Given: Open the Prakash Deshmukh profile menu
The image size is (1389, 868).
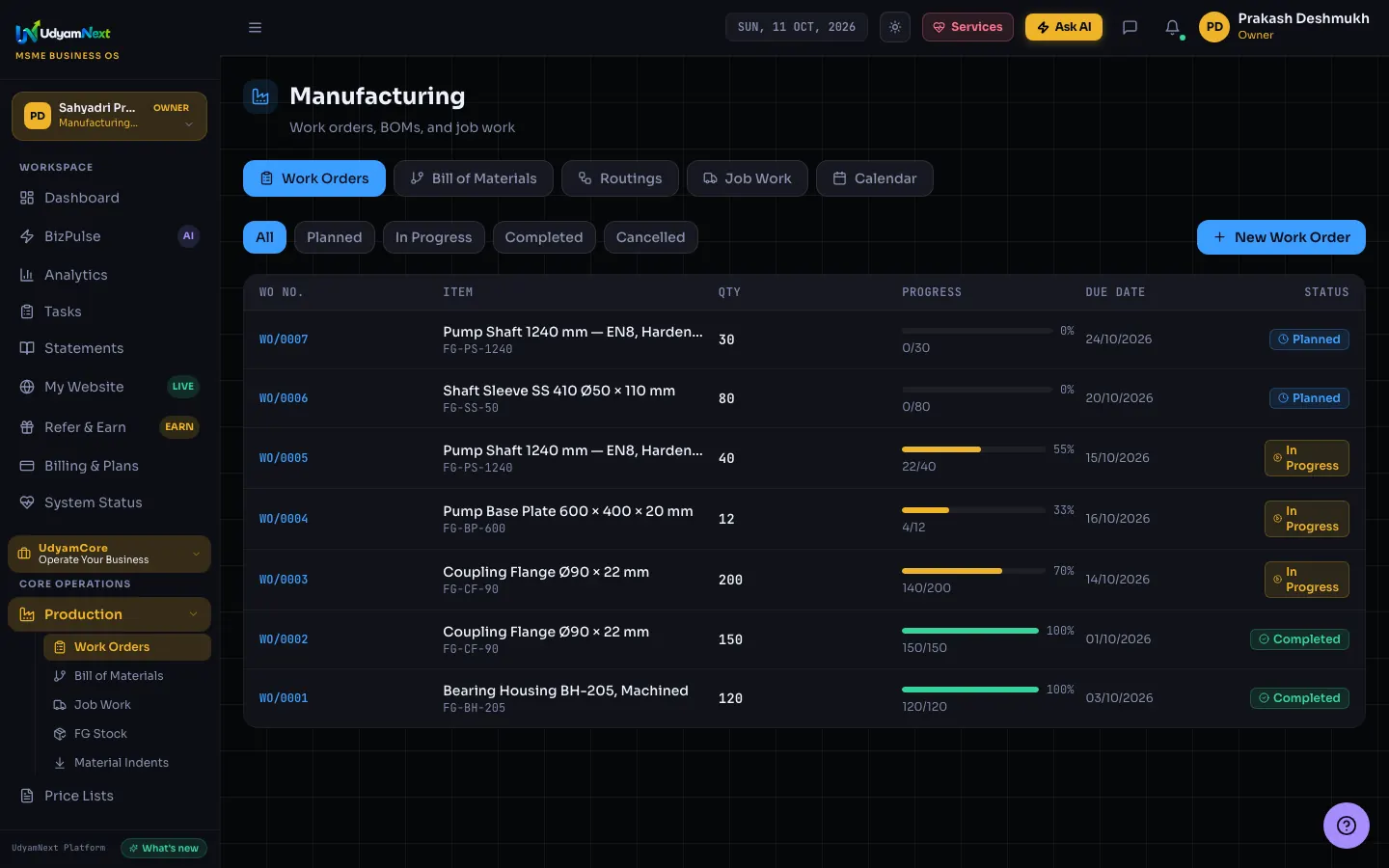Looking at the screenshot, I should tap(1284, 27).
